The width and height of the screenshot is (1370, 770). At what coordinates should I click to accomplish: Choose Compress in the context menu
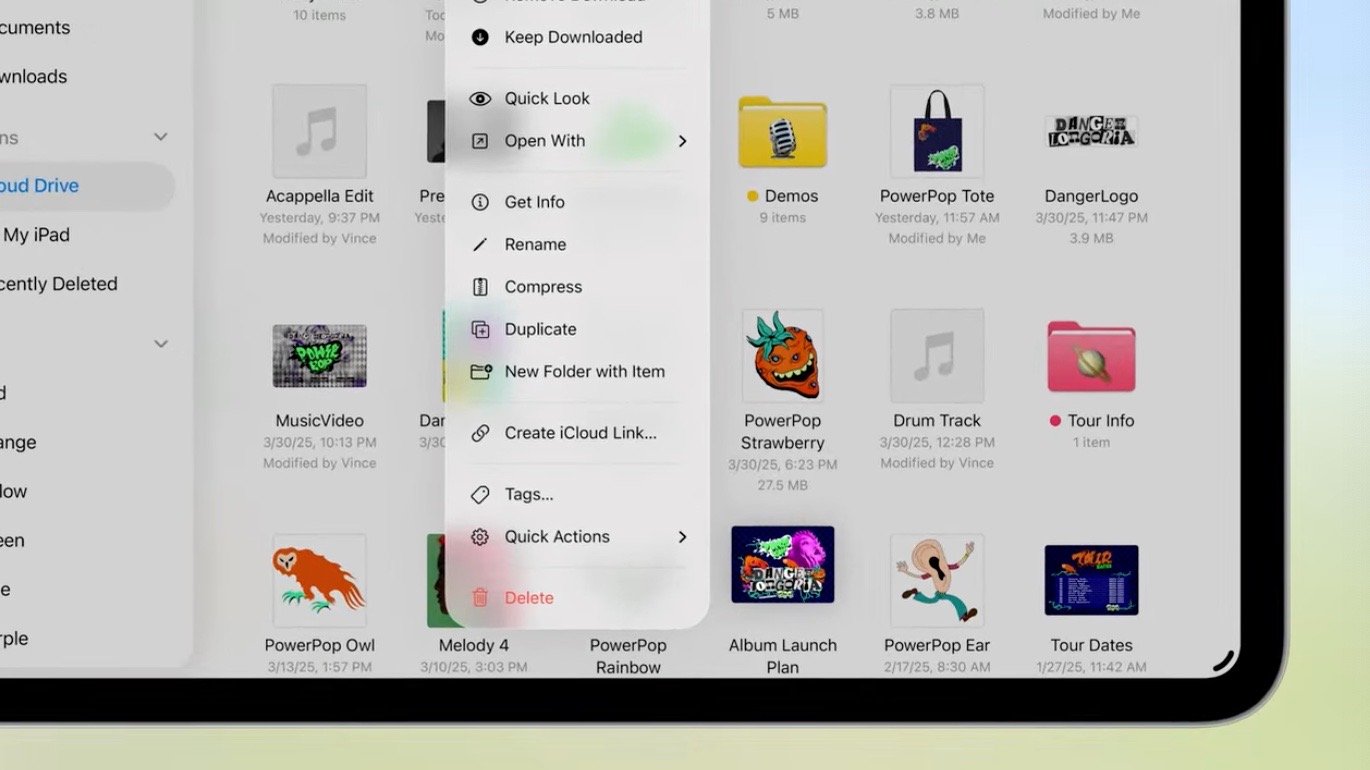click(x=578, y=287)
